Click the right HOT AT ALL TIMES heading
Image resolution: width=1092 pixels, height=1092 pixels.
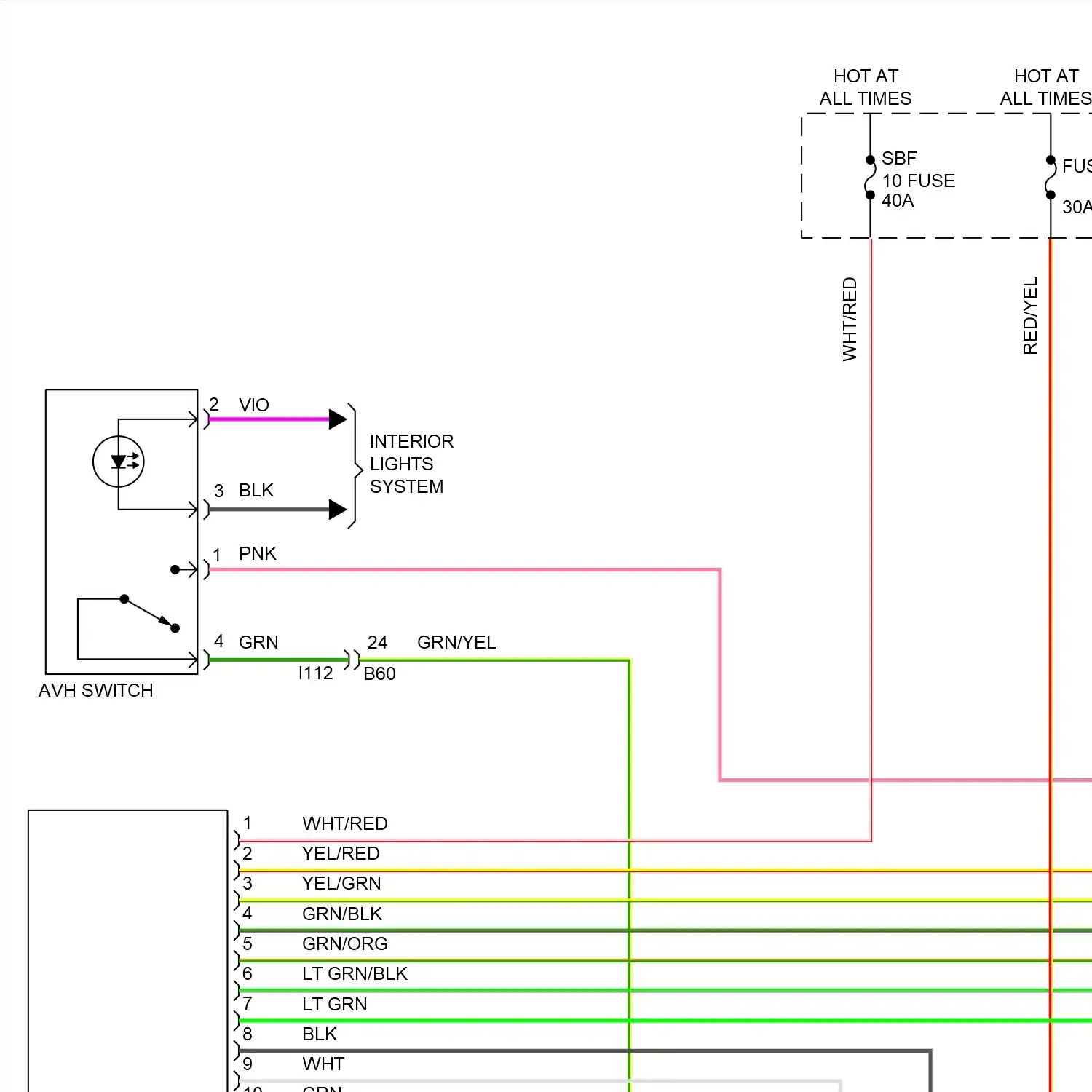pos(1045,87)
